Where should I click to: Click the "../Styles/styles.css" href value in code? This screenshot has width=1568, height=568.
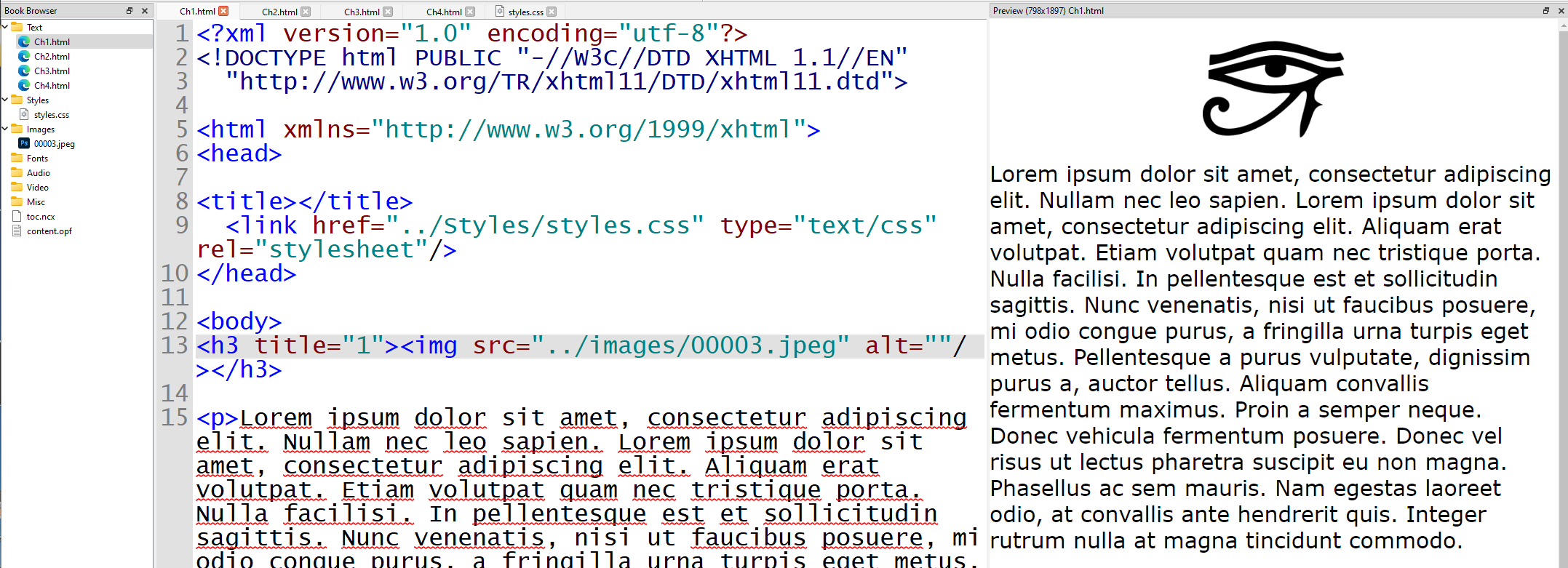pyautogui.click(x=545, y=225)
